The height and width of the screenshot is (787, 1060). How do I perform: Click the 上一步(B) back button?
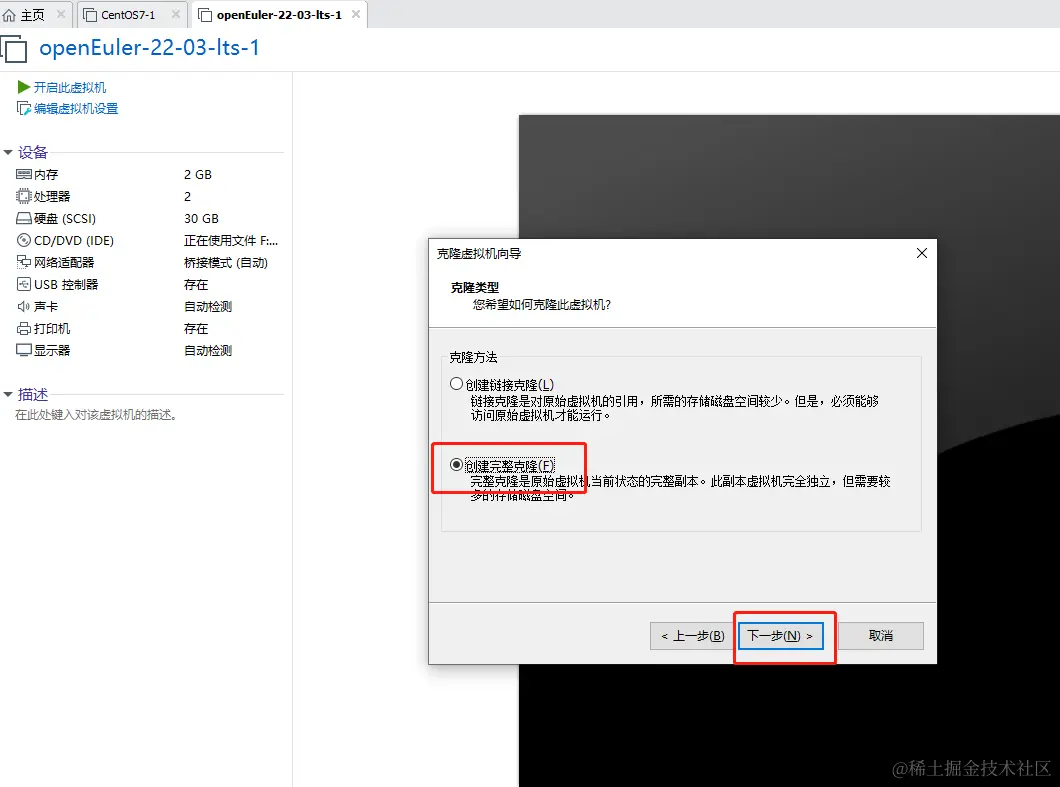(x=692, y=636)
